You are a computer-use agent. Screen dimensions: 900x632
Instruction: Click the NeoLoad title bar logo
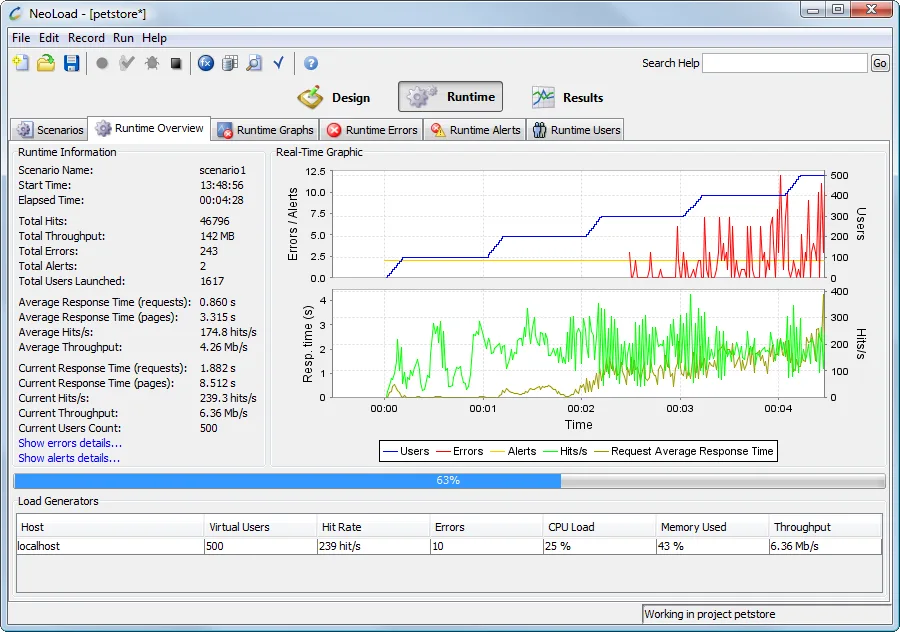pyautogui.click(x=15, y=14)
